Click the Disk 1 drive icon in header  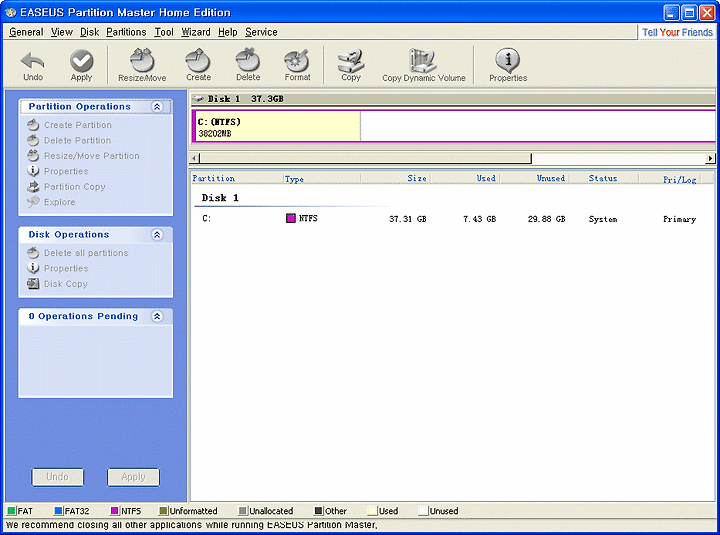[x=198, y=99]
